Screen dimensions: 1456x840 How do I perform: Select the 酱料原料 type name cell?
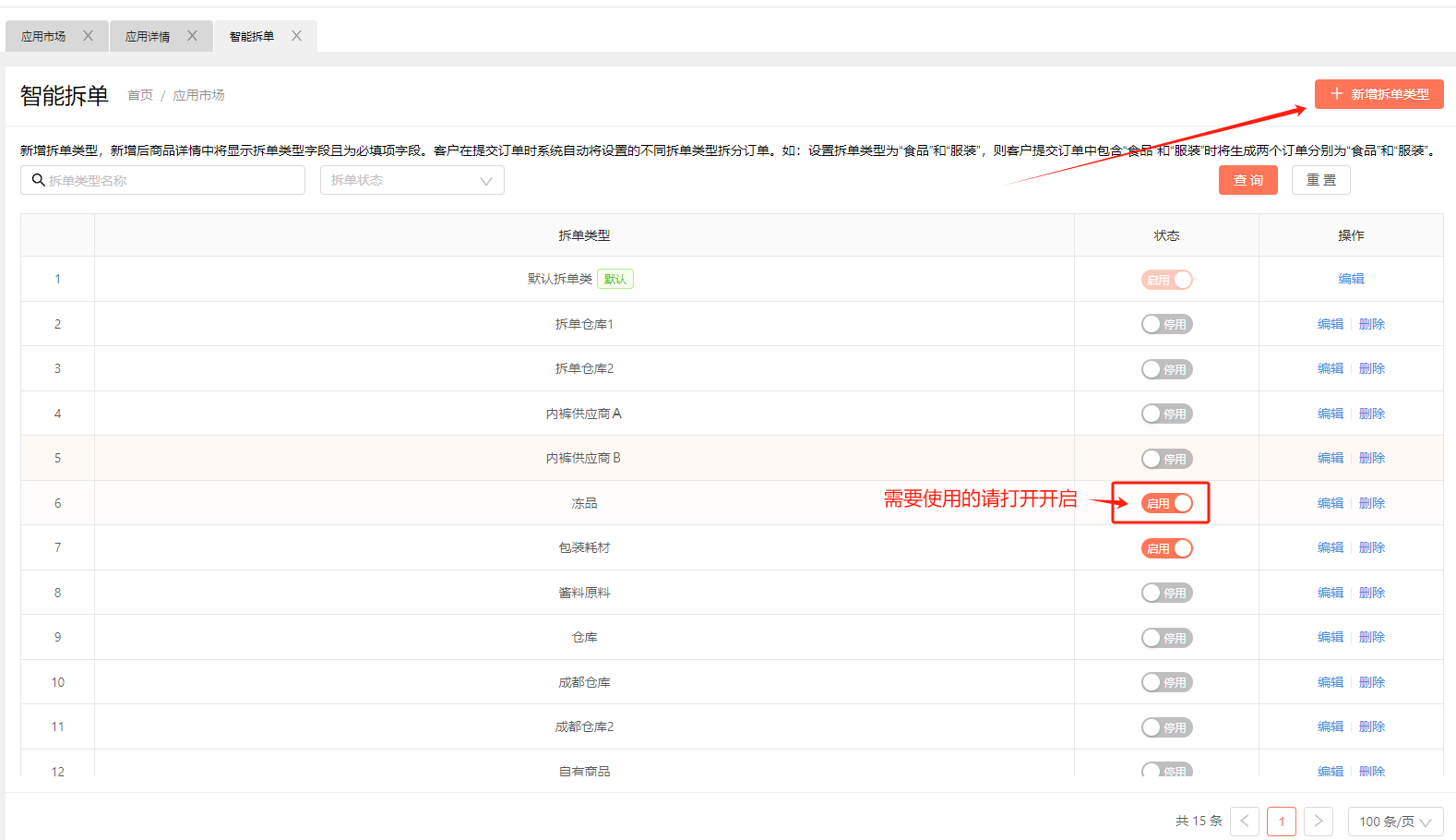pos(584,593)
